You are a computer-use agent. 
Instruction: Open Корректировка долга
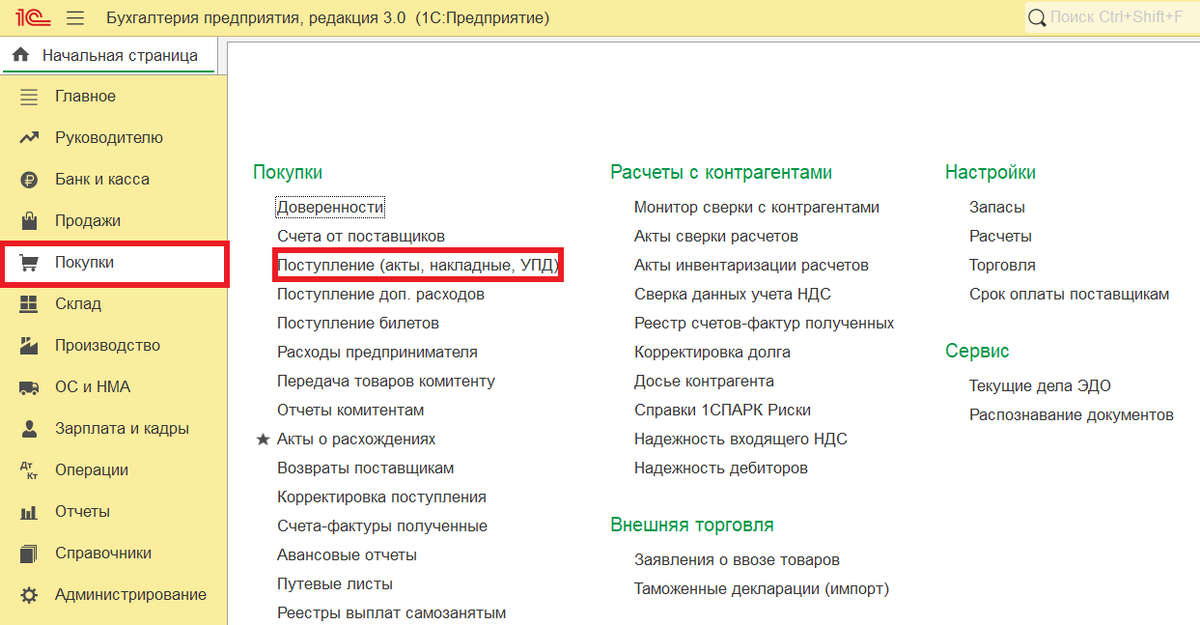[712, 353]
